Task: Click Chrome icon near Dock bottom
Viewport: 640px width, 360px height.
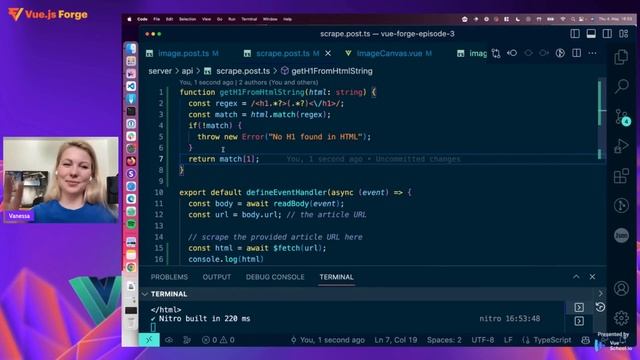Action: click(131, 267)
